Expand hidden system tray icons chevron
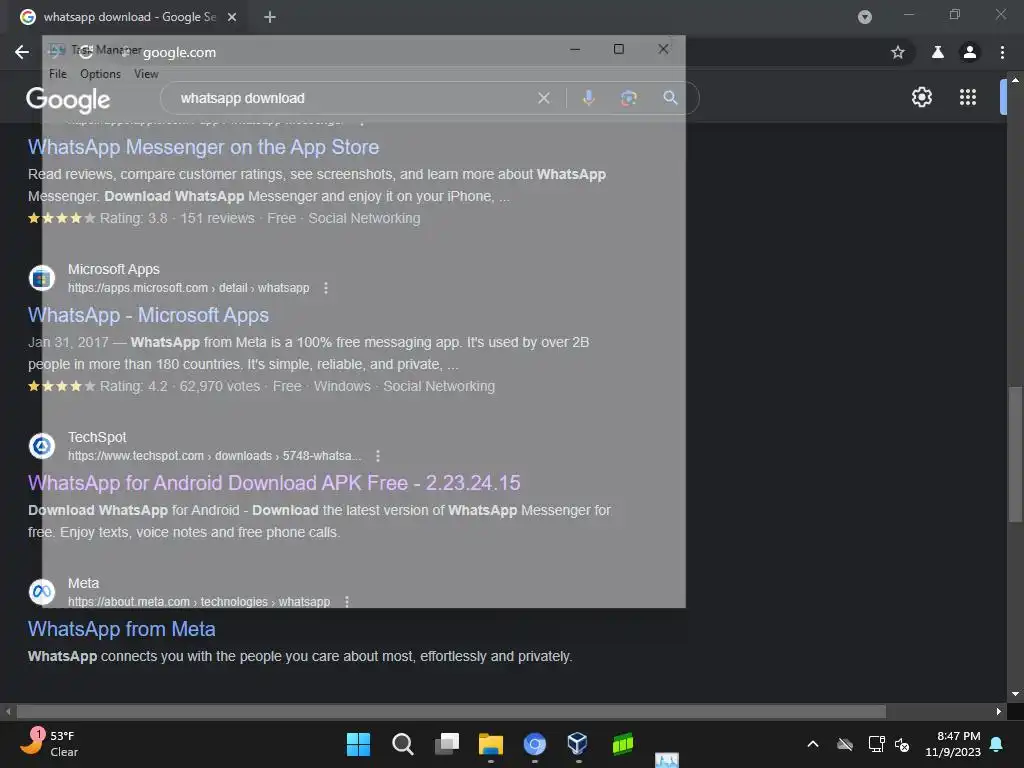1024x768 pixels. click(813, 744)
